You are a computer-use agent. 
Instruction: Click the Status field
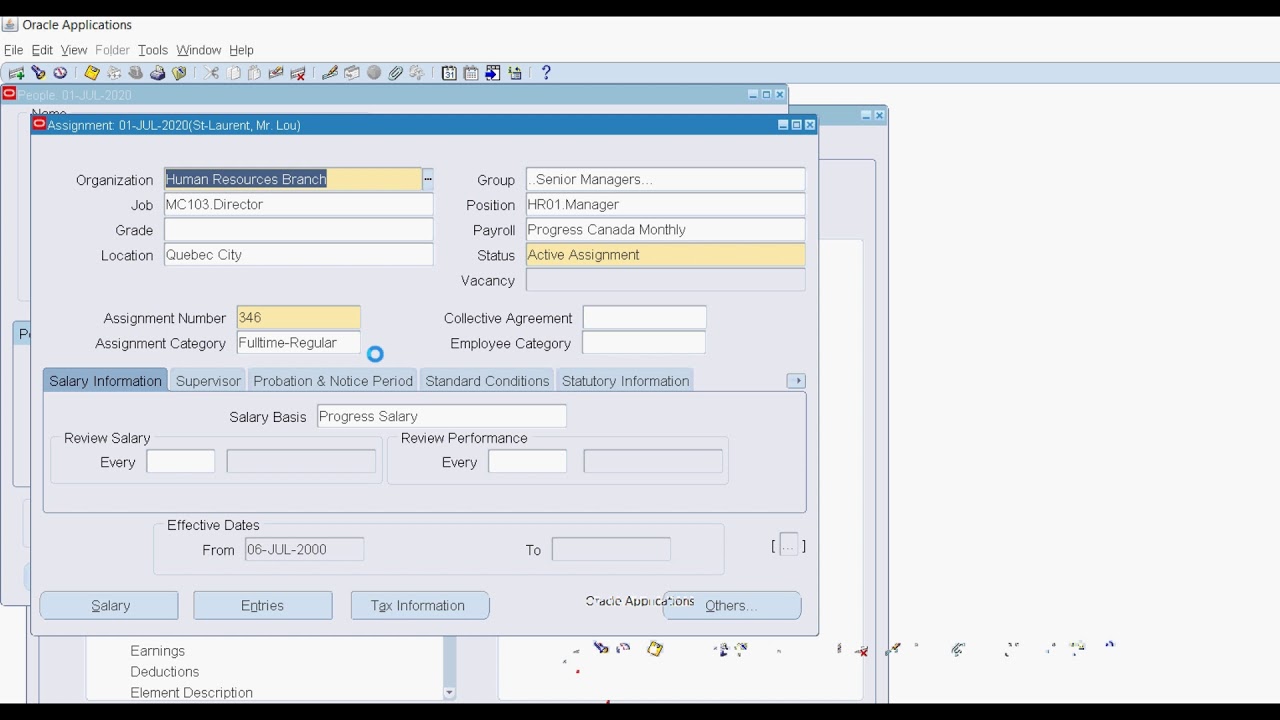tap(665, 255)
